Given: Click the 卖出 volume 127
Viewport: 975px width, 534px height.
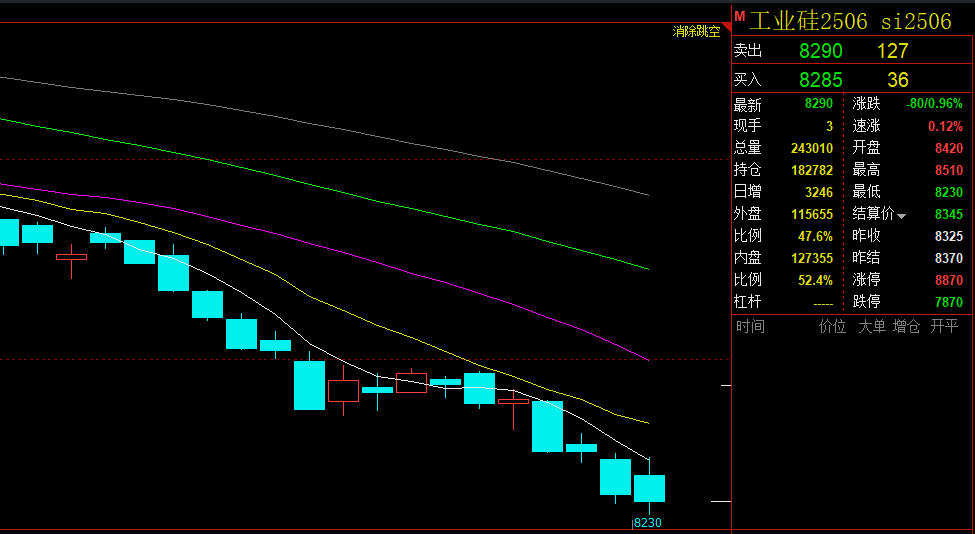Looking at the screenshot, I should pyautogui.click(x=893, y=51).
